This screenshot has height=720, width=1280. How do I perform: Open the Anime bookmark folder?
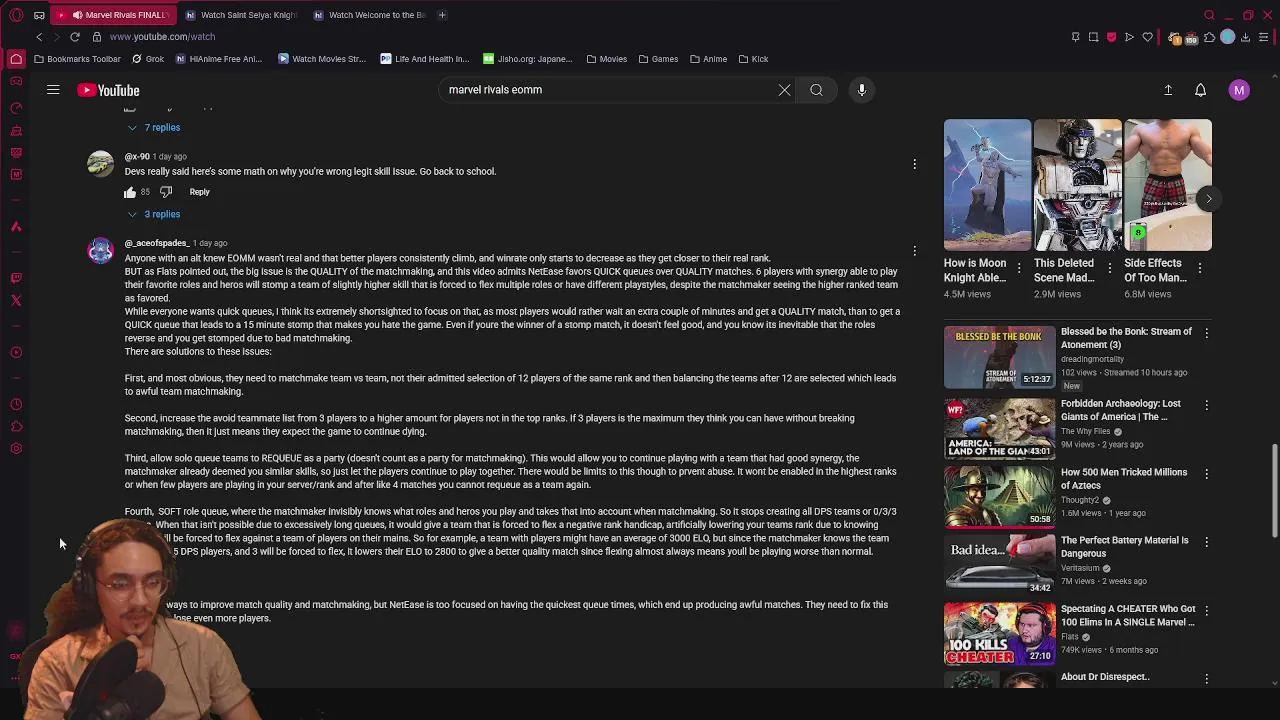click(708, 59)
